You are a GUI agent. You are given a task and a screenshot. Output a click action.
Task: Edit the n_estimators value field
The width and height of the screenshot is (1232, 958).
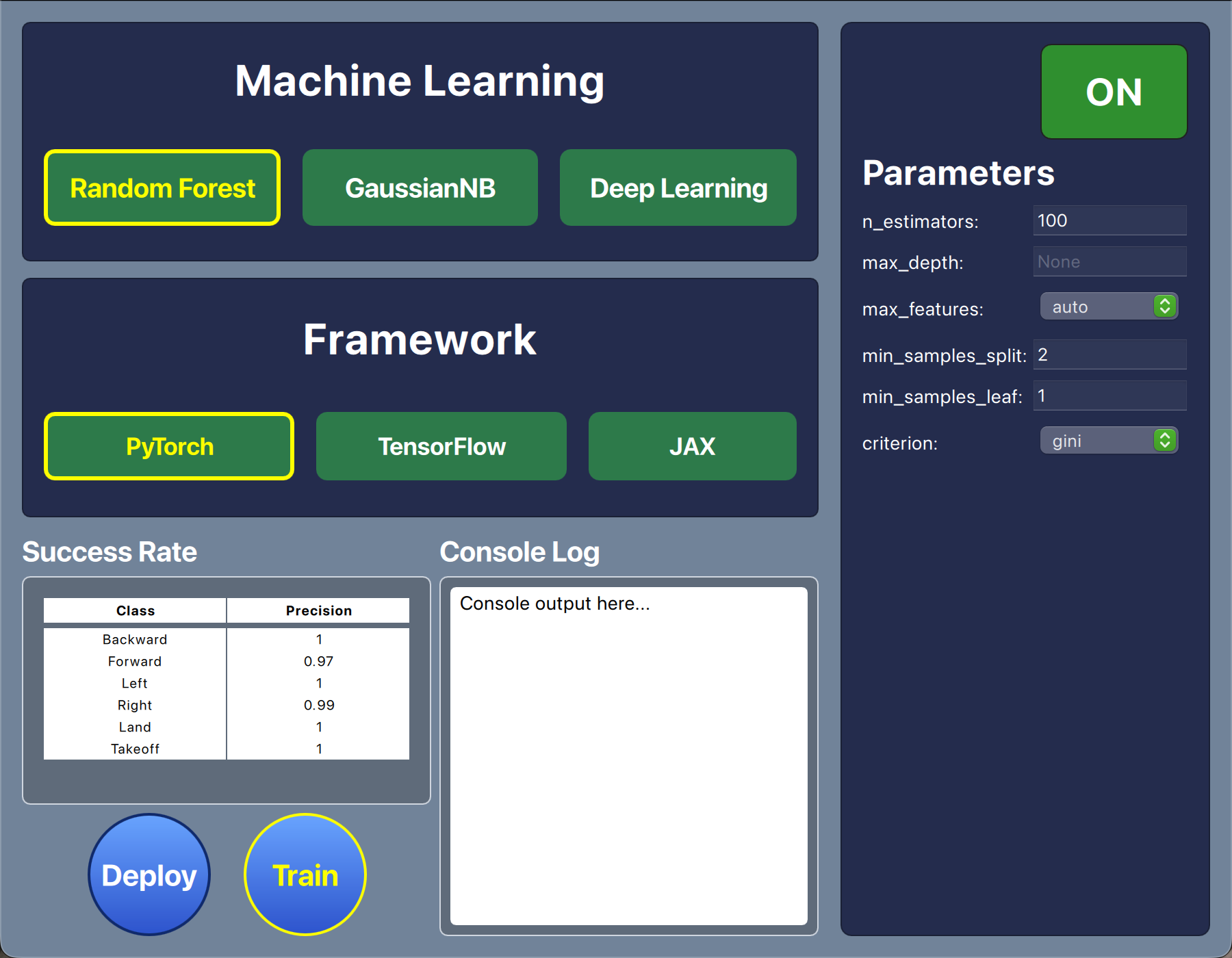tap(1110, 220)
